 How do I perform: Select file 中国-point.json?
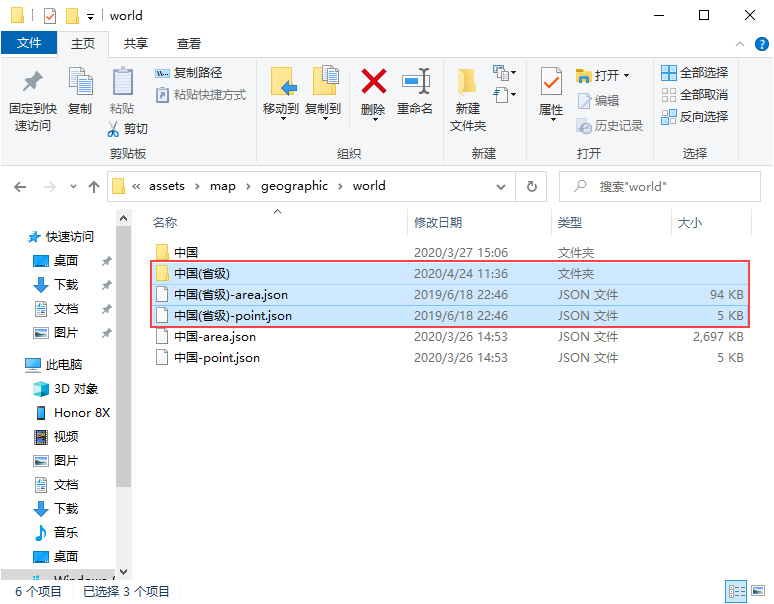pos(450,358)
